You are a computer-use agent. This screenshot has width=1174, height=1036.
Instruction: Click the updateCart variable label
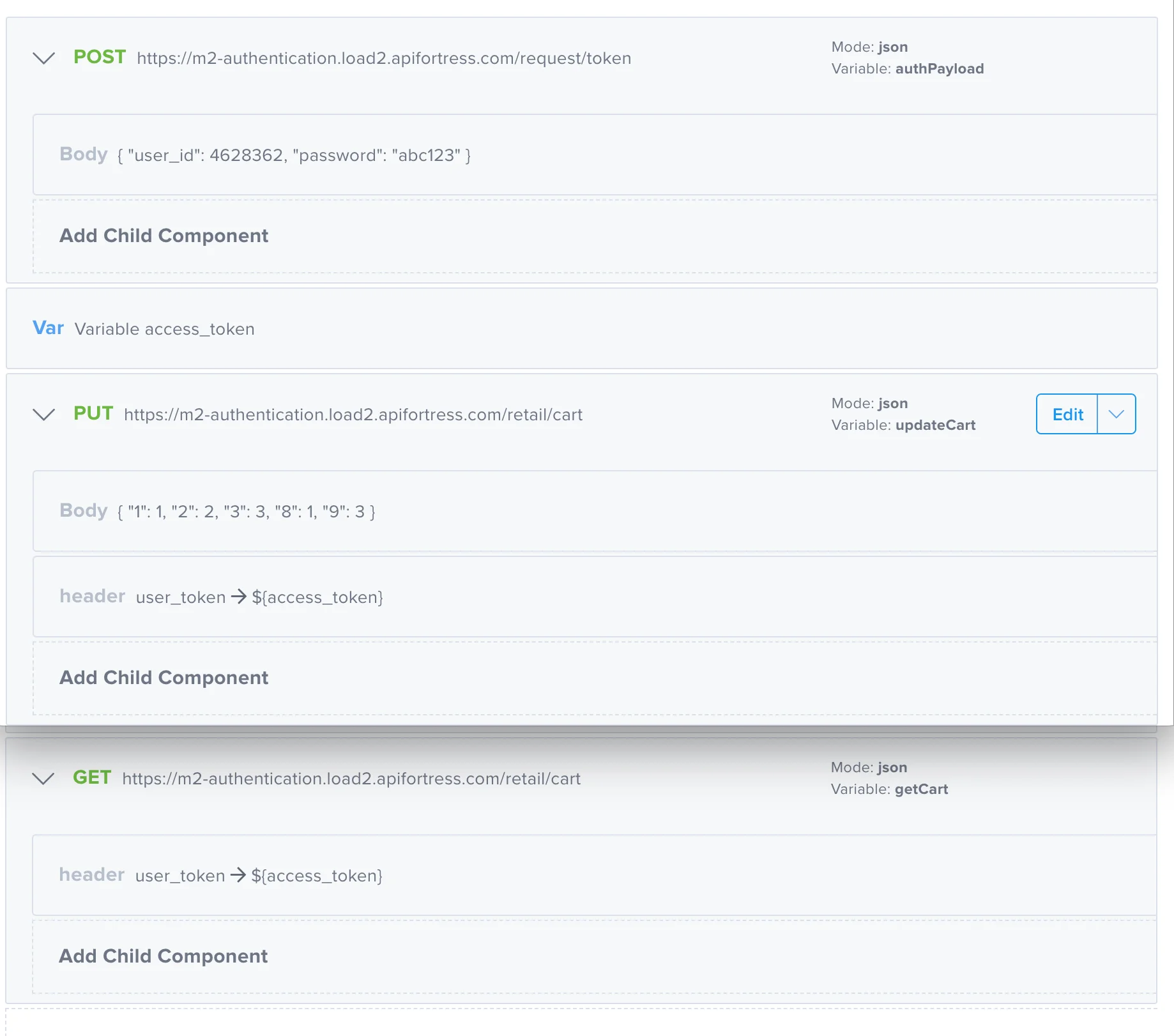coord(935,425)
